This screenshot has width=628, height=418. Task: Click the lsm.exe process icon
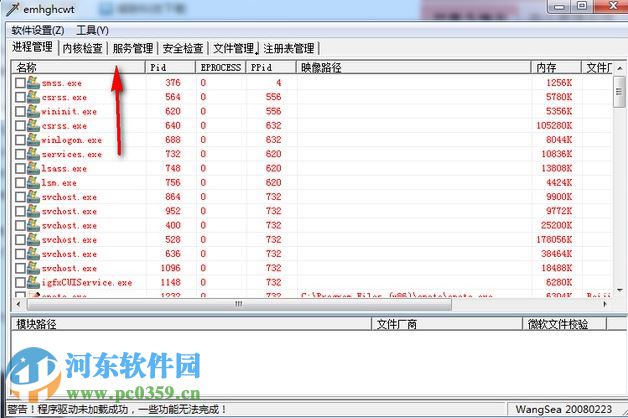33,183
